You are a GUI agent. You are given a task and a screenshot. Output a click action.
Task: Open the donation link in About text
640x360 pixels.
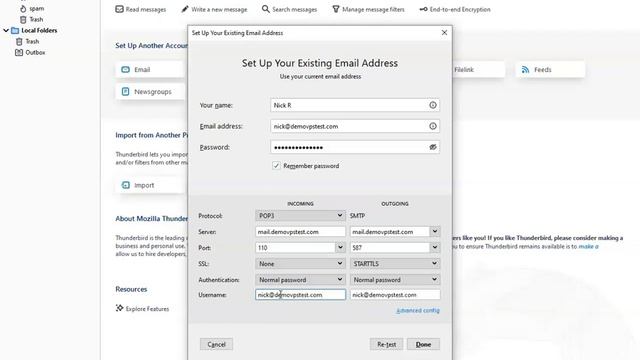588,247
